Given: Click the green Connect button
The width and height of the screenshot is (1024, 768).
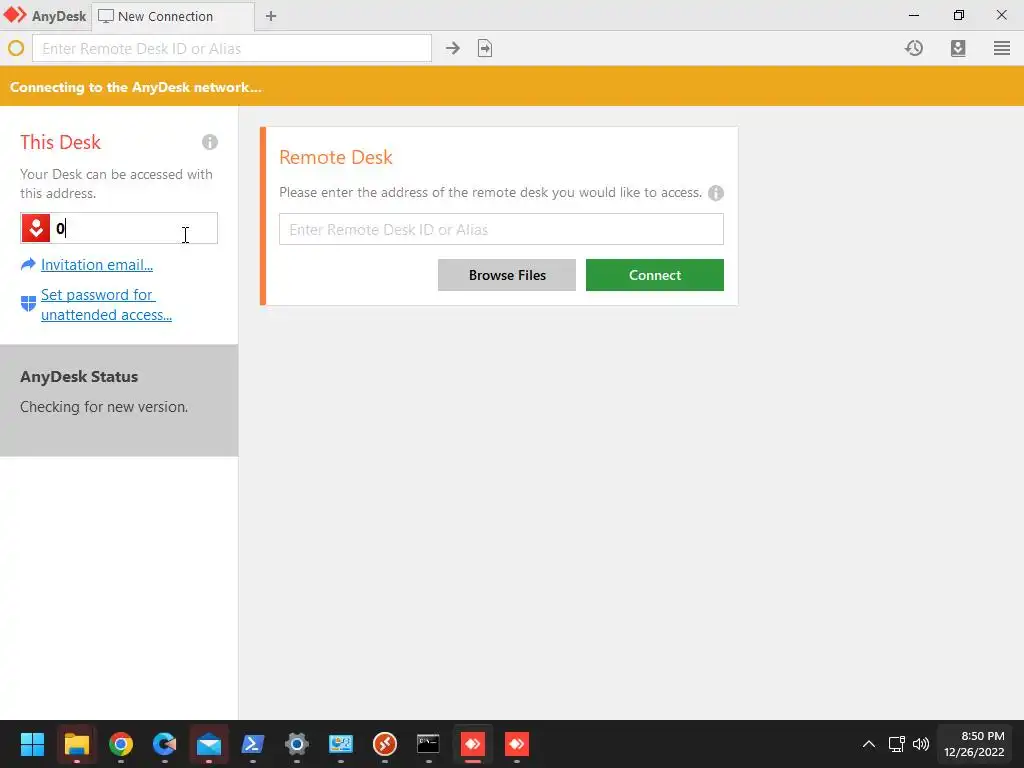Looking at the screenshot, I should (x=654, y=275).
